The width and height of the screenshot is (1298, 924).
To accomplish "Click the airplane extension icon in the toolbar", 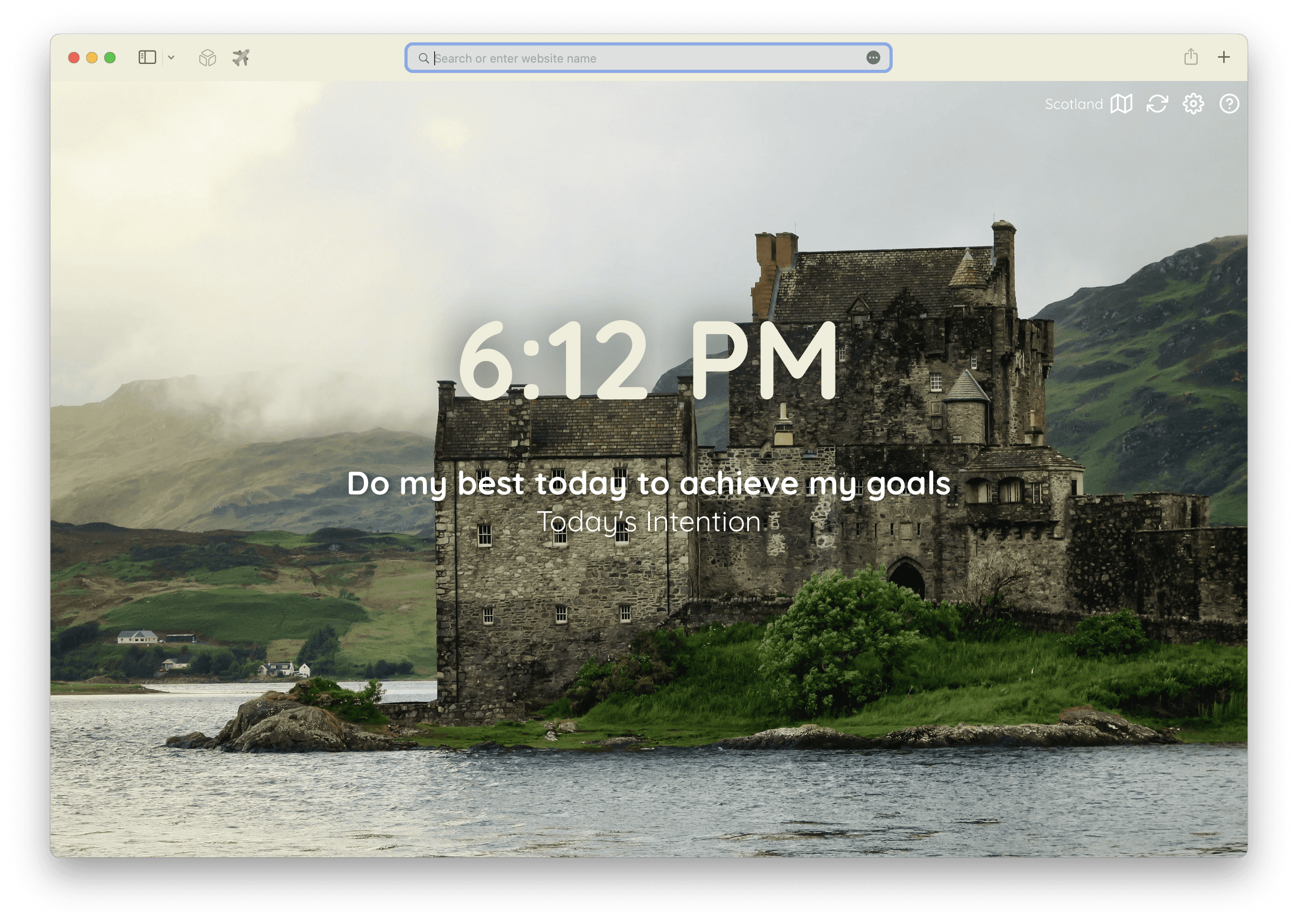I will tap(241, 58).
